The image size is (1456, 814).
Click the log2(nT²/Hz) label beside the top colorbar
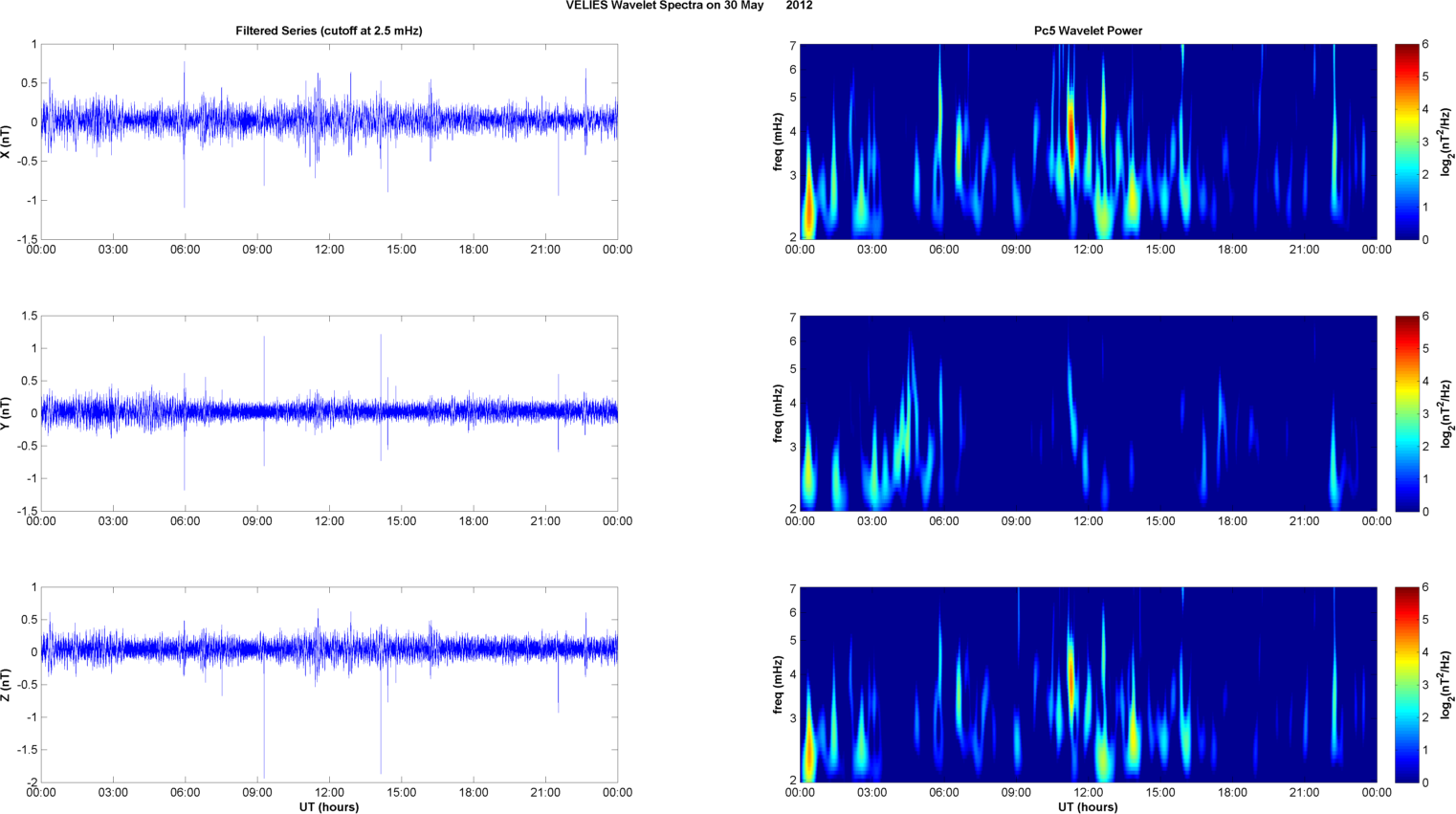[1446, 142]
